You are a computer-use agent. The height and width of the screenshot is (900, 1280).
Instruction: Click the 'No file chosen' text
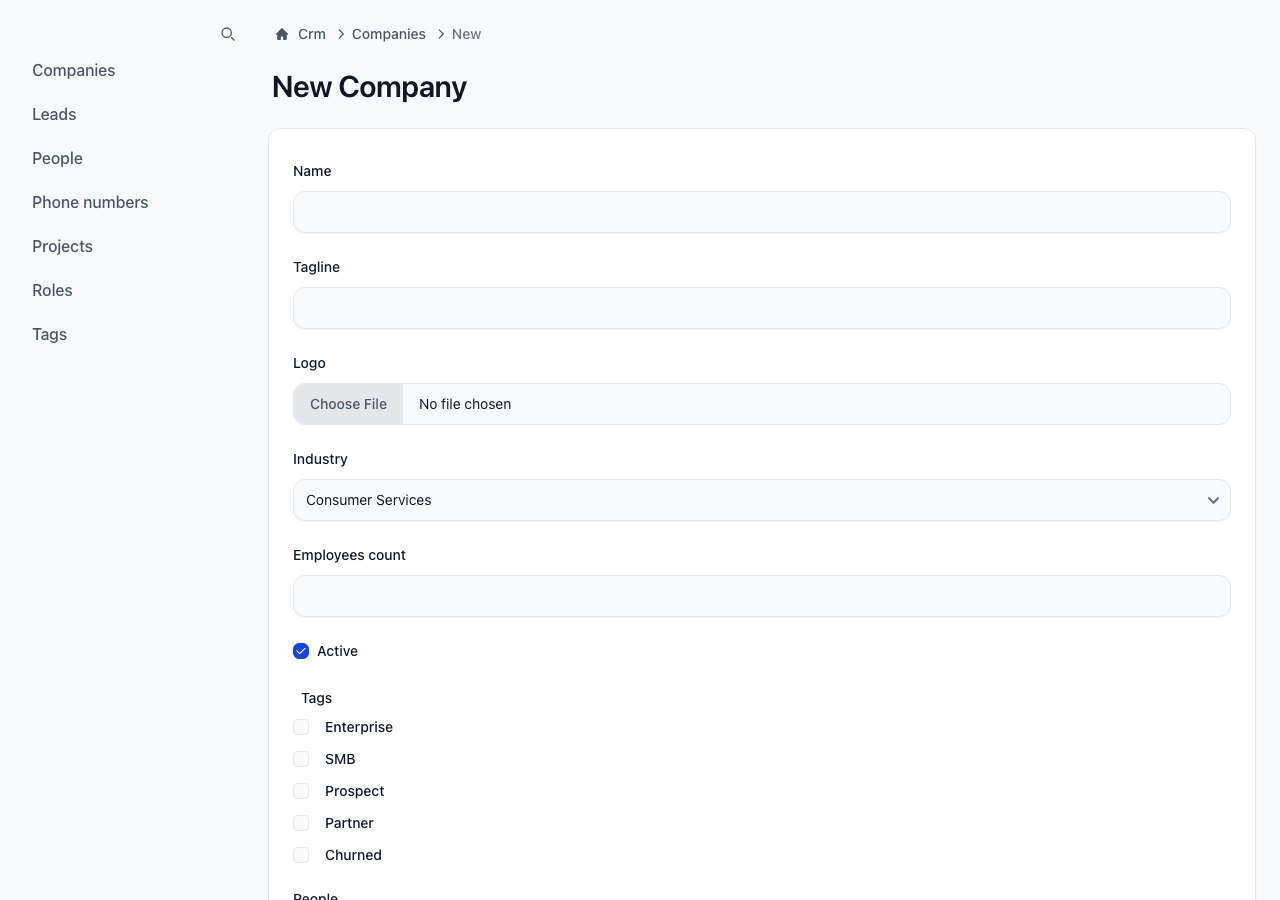[x=465, y=404]
